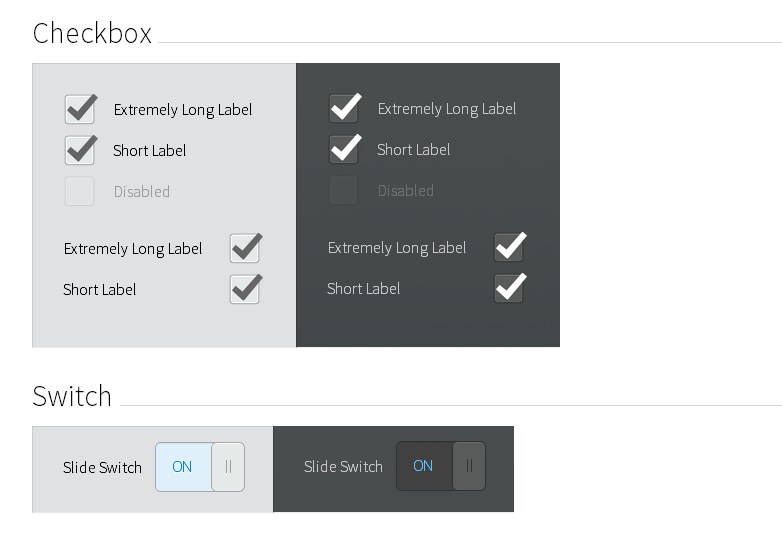Click the disabled checkbox in dark panel
Screen dimensions: 782x540
pyautogui.click(x=343, y=190)
